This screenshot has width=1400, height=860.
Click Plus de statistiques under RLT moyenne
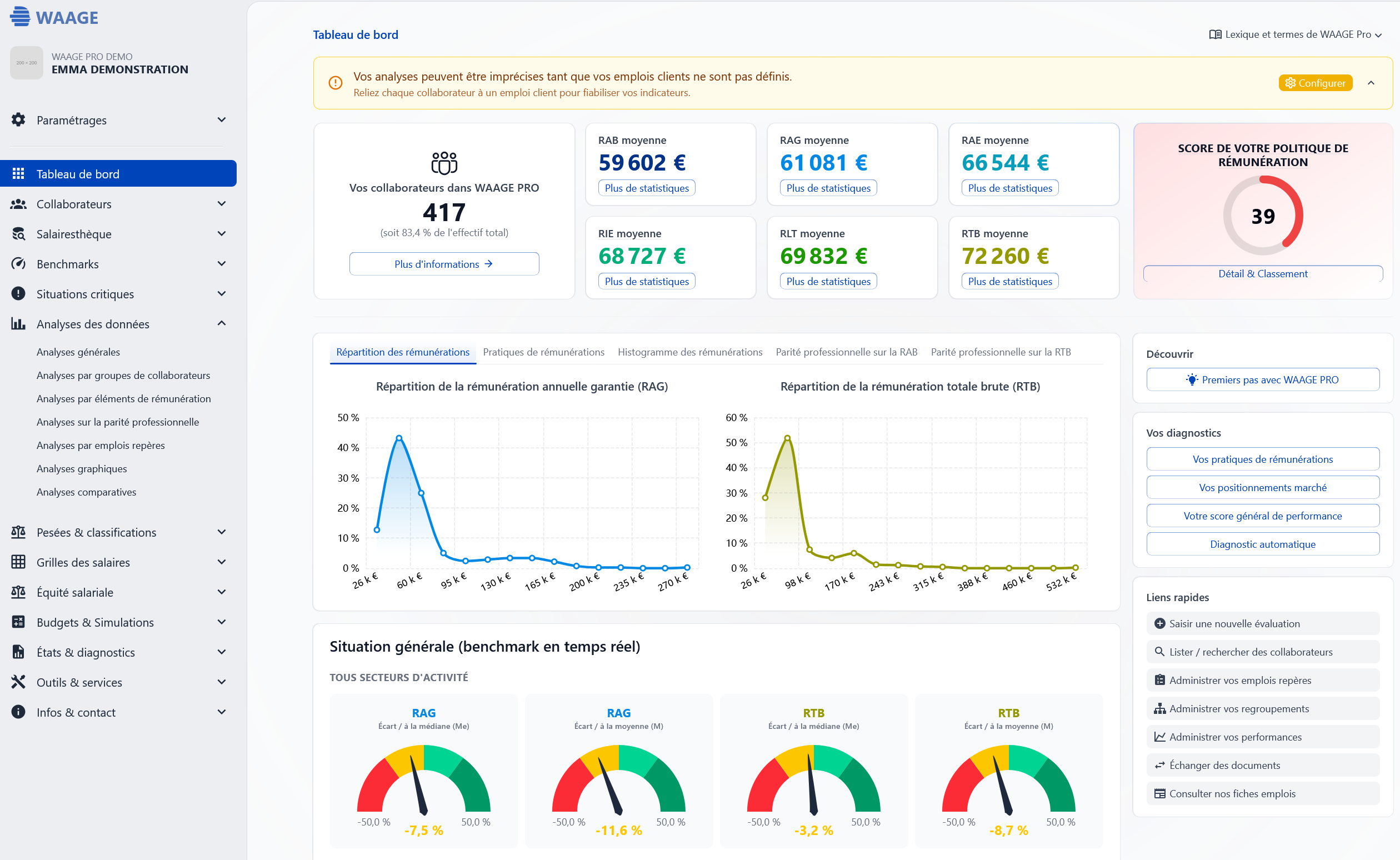coord(828,282)
